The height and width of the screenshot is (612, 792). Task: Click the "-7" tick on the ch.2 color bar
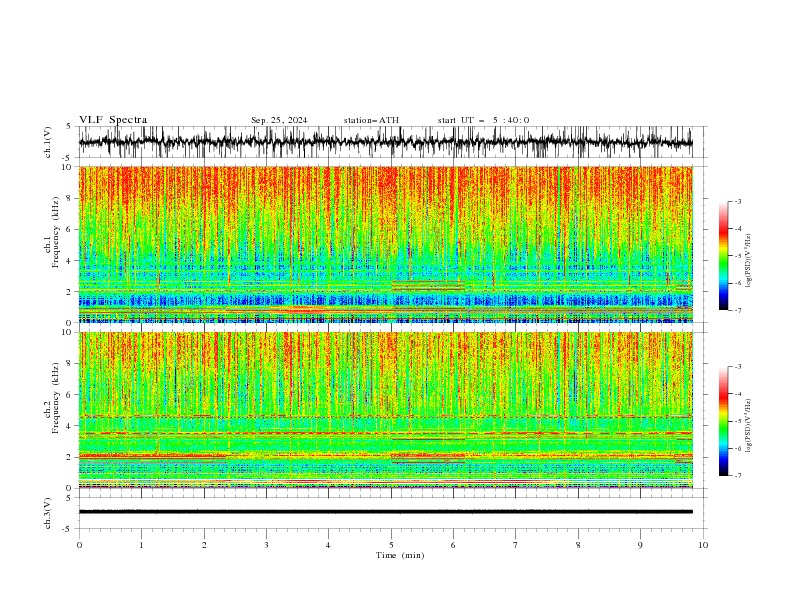pyautogui.click(x=738, y=476)
